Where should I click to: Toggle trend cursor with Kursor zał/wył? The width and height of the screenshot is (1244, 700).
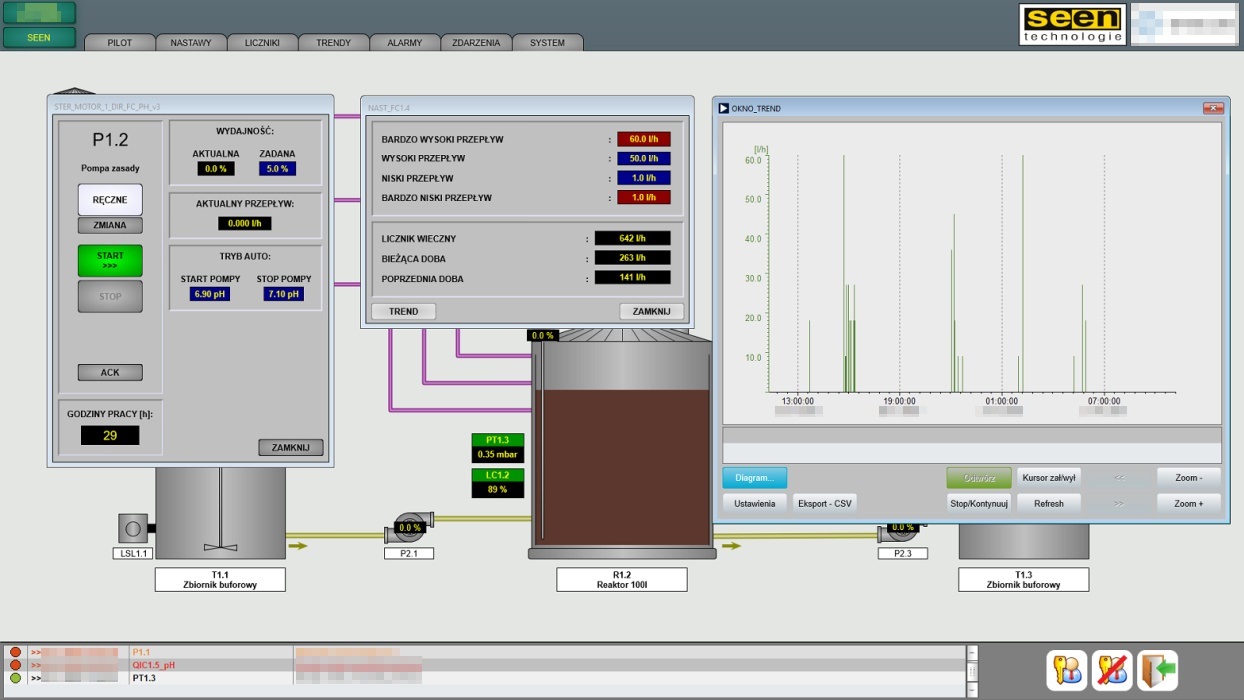click(1049, 478)
